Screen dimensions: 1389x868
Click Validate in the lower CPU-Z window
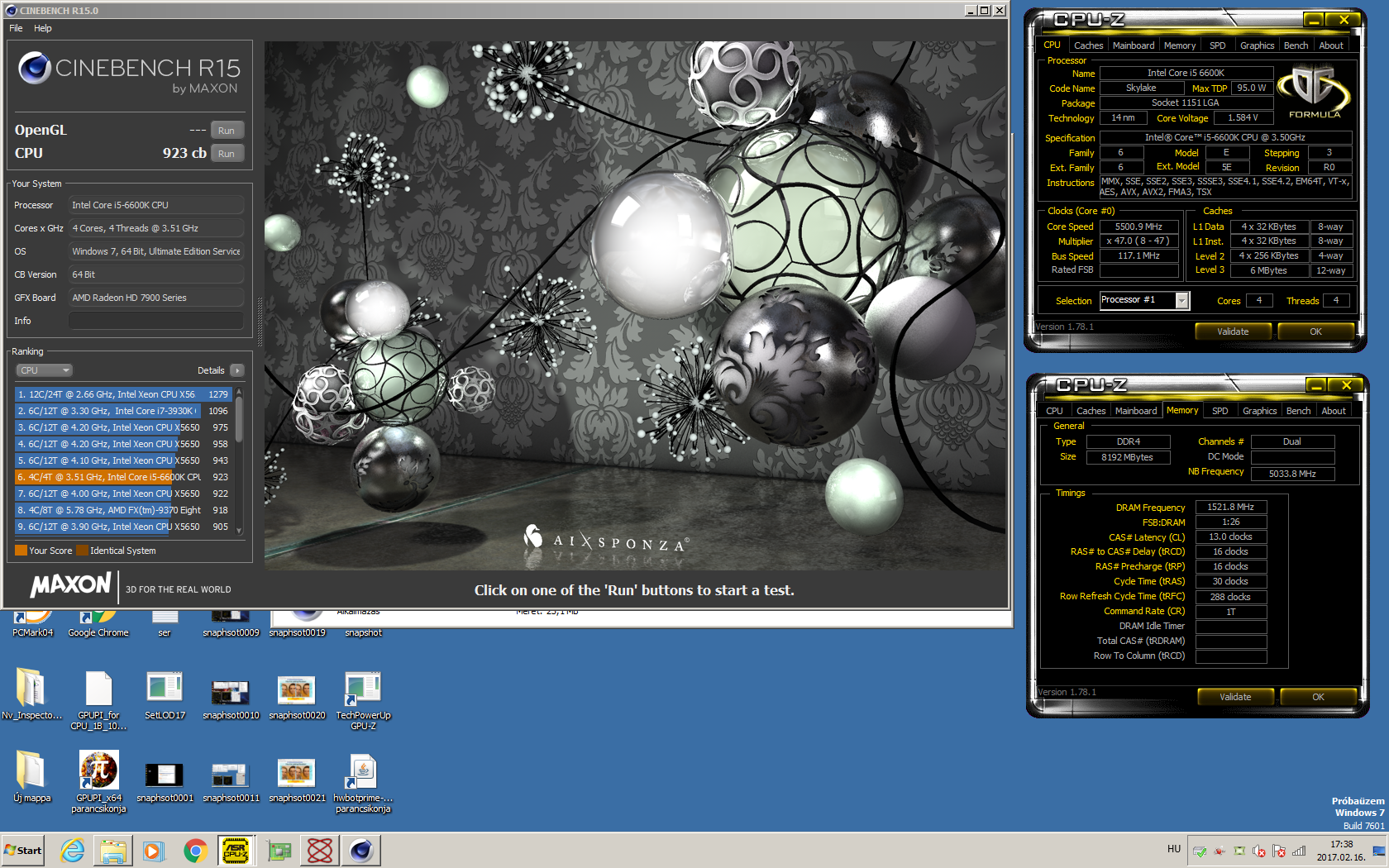click(x=1235, y=697)
